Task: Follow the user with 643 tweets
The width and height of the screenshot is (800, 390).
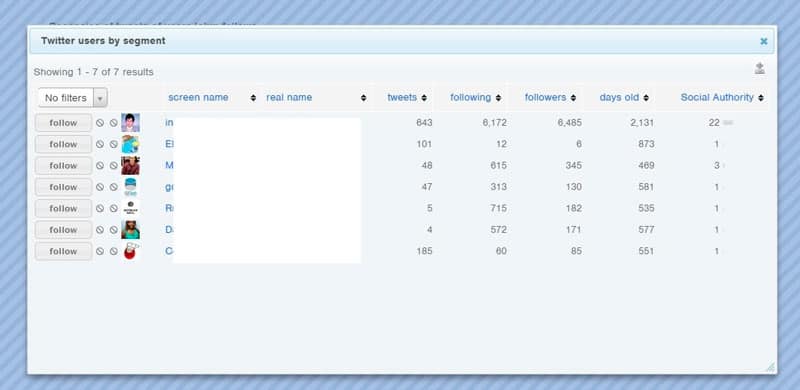Action: point(63,123)
